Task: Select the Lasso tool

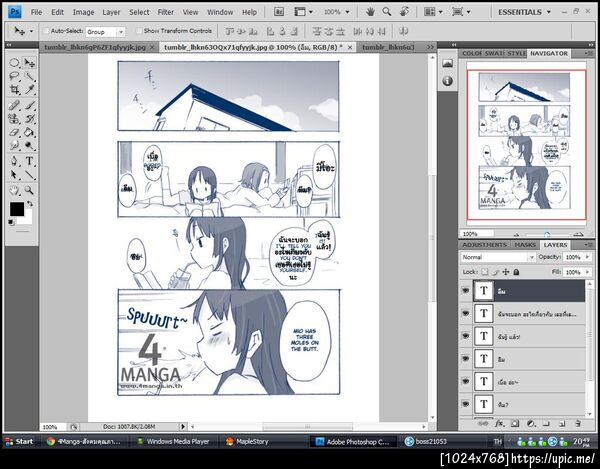Action: [x=14, y=76]
